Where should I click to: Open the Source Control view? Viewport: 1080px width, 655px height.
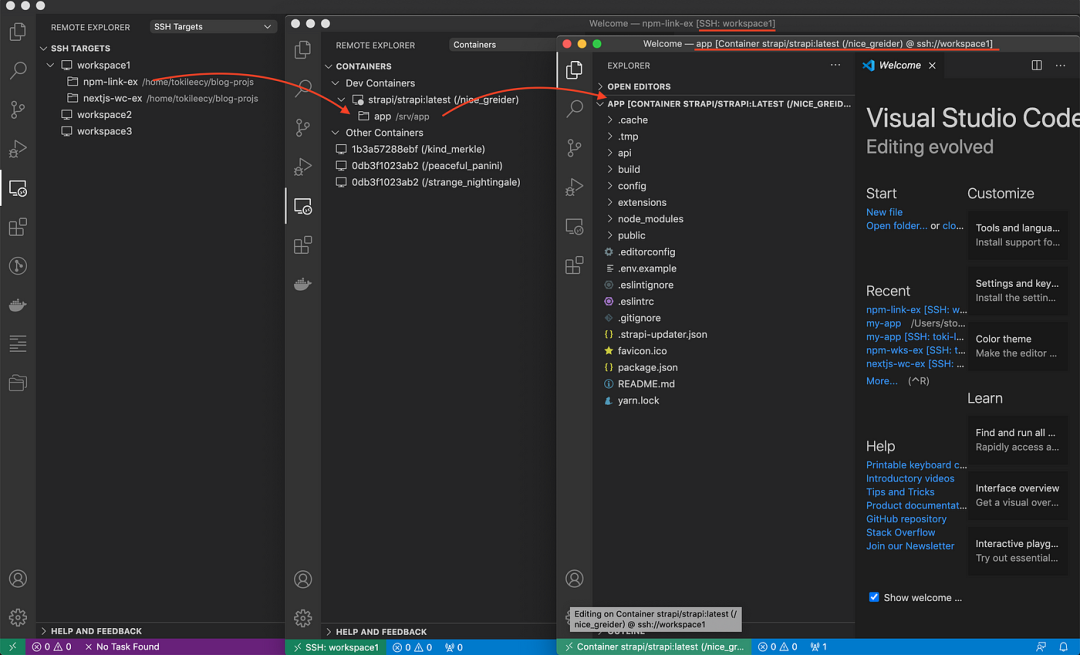[17, 109]
